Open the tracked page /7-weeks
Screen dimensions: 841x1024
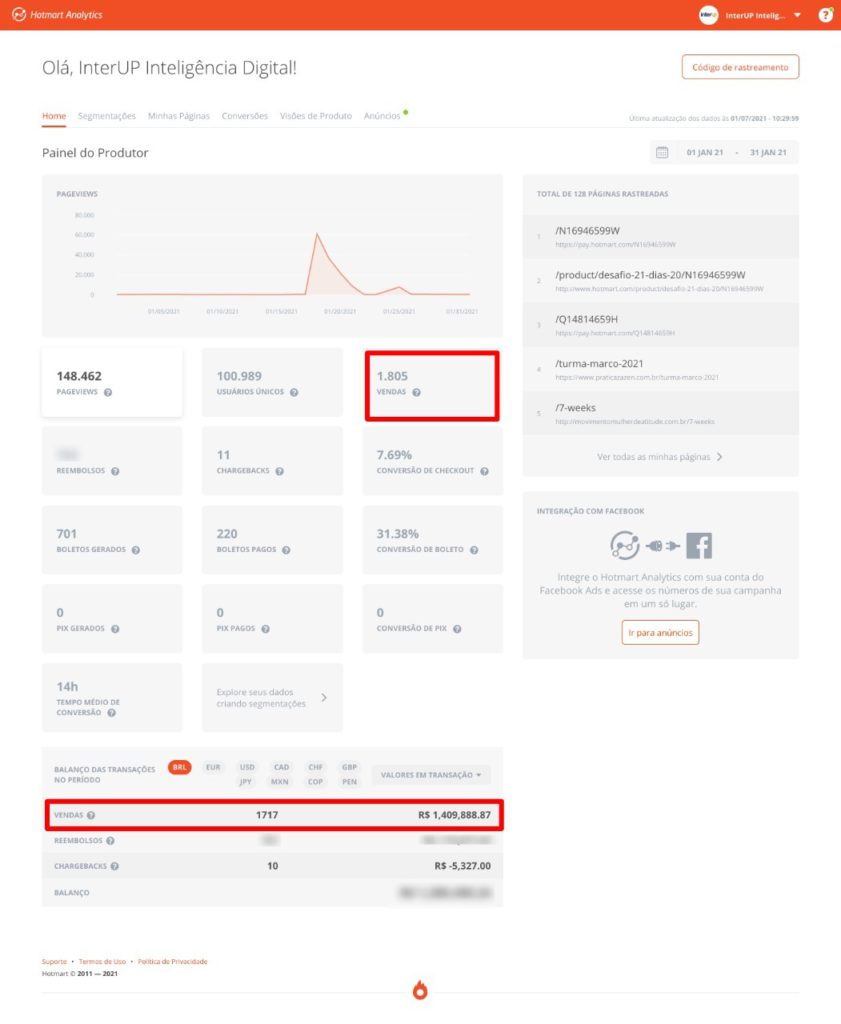tap(661, 414)
